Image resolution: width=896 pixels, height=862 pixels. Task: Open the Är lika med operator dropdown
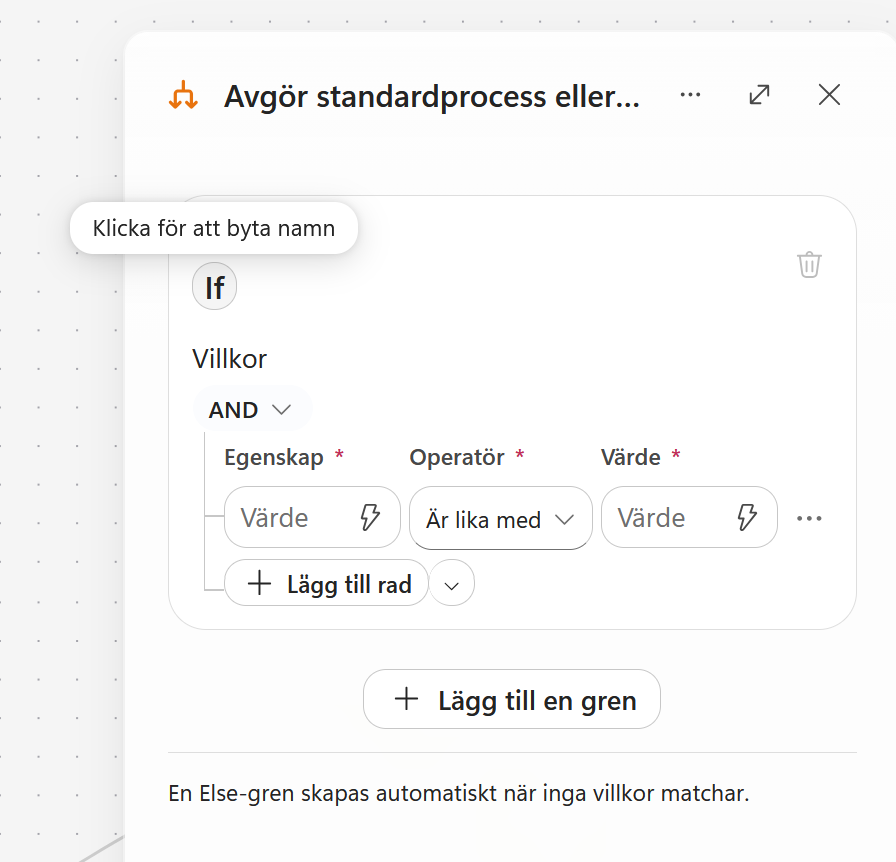click(x=501, y=518)
